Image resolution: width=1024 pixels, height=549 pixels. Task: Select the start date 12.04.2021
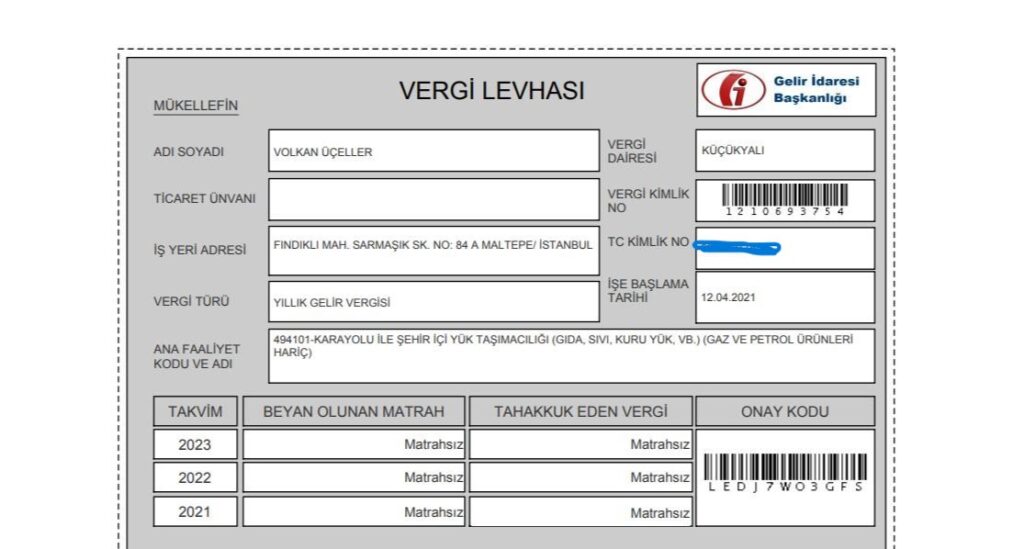pyautogui.click(x=728, y=298)
